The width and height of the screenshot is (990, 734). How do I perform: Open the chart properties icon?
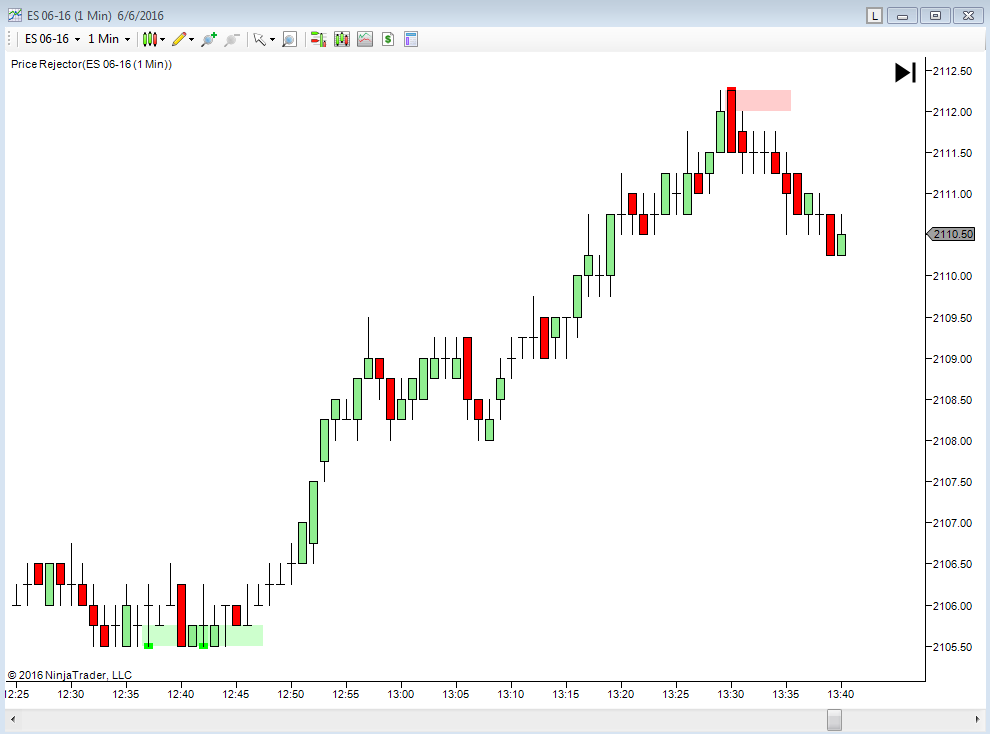point(410,39)
